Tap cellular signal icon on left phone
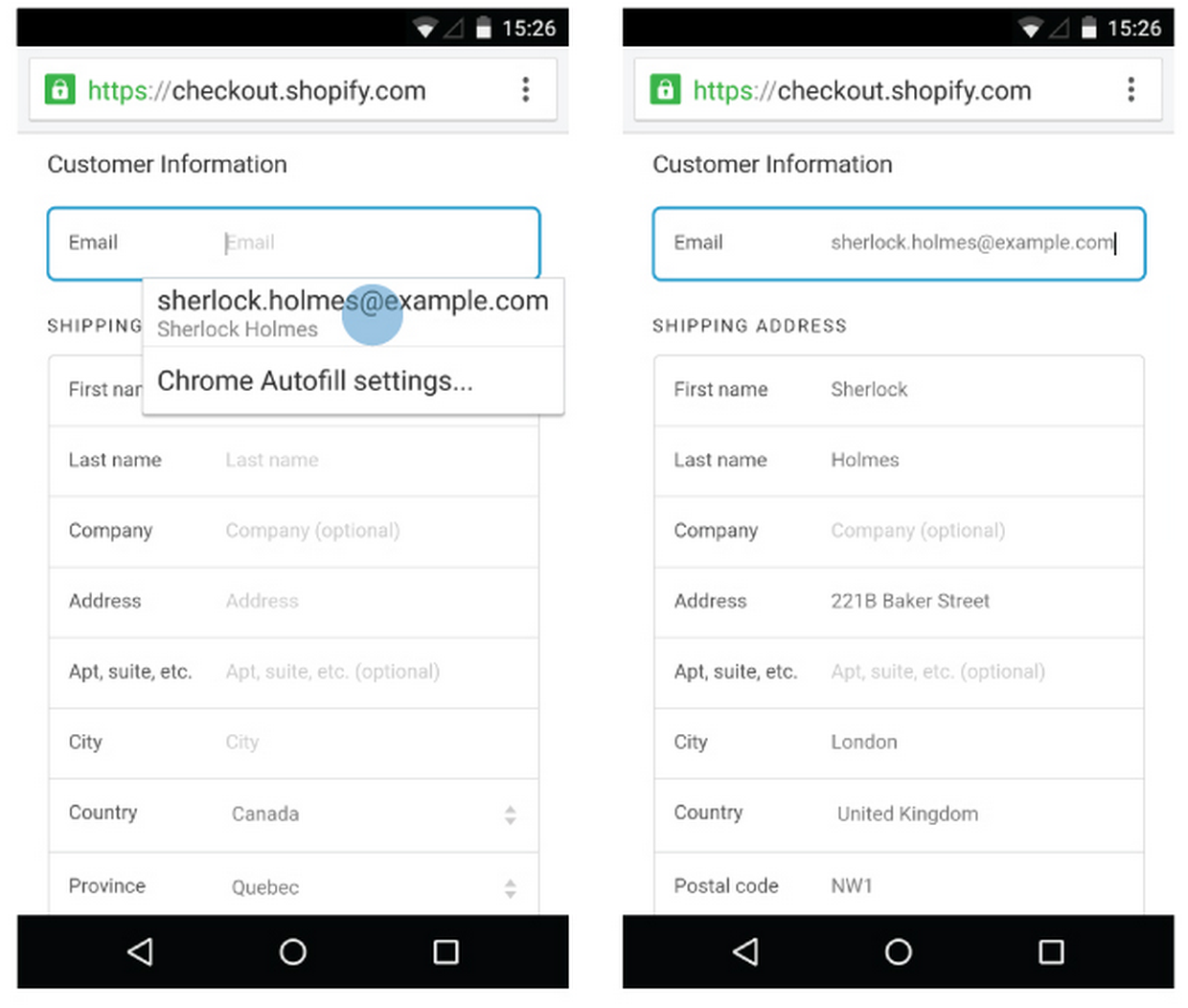This screenshot has width=1188, height=1008. click(454, 29)
